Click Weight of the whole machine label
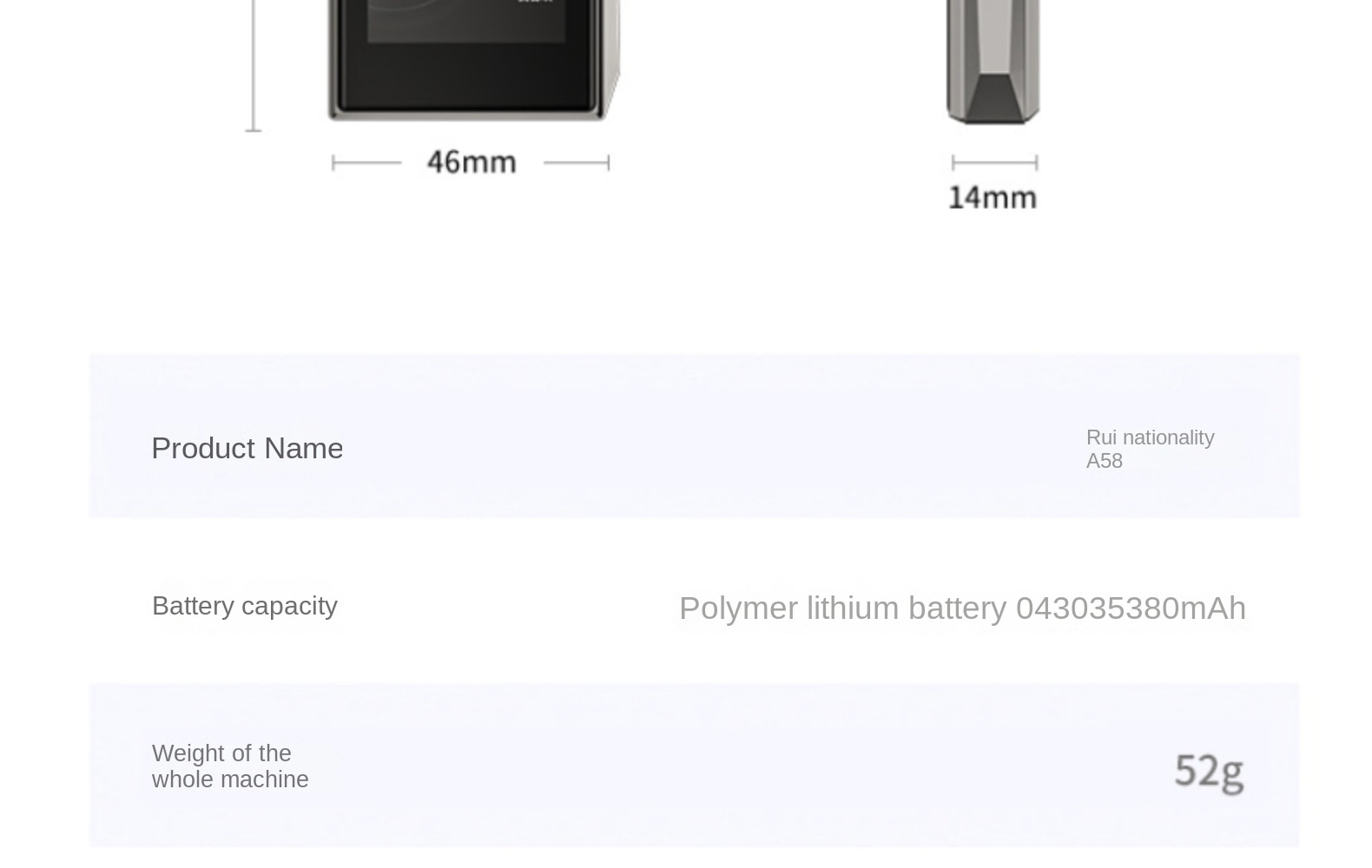 (230, 766)
